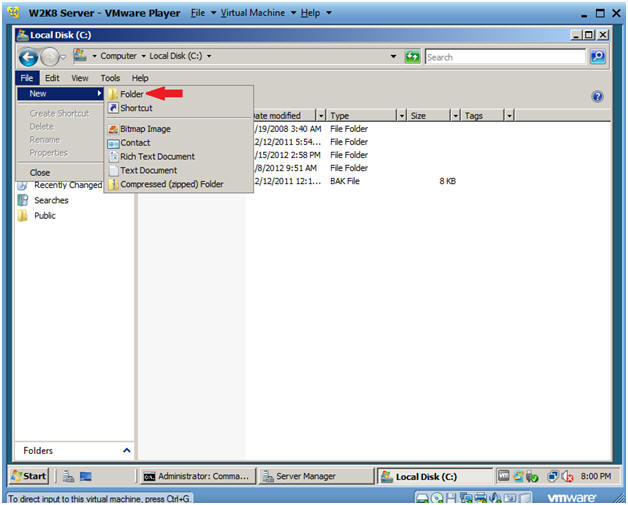
Task: Click the 8:00 PM taskbar clock
Action: 595,476
